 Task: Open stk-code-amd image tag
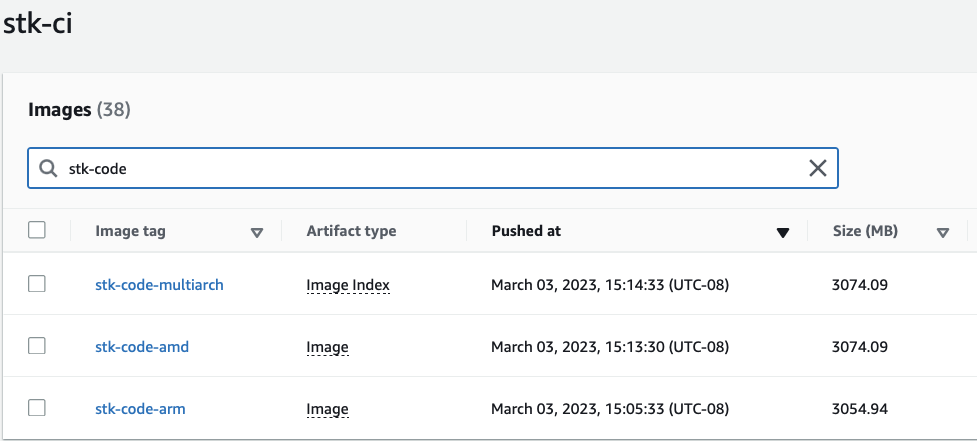click(x=142, y=346)
